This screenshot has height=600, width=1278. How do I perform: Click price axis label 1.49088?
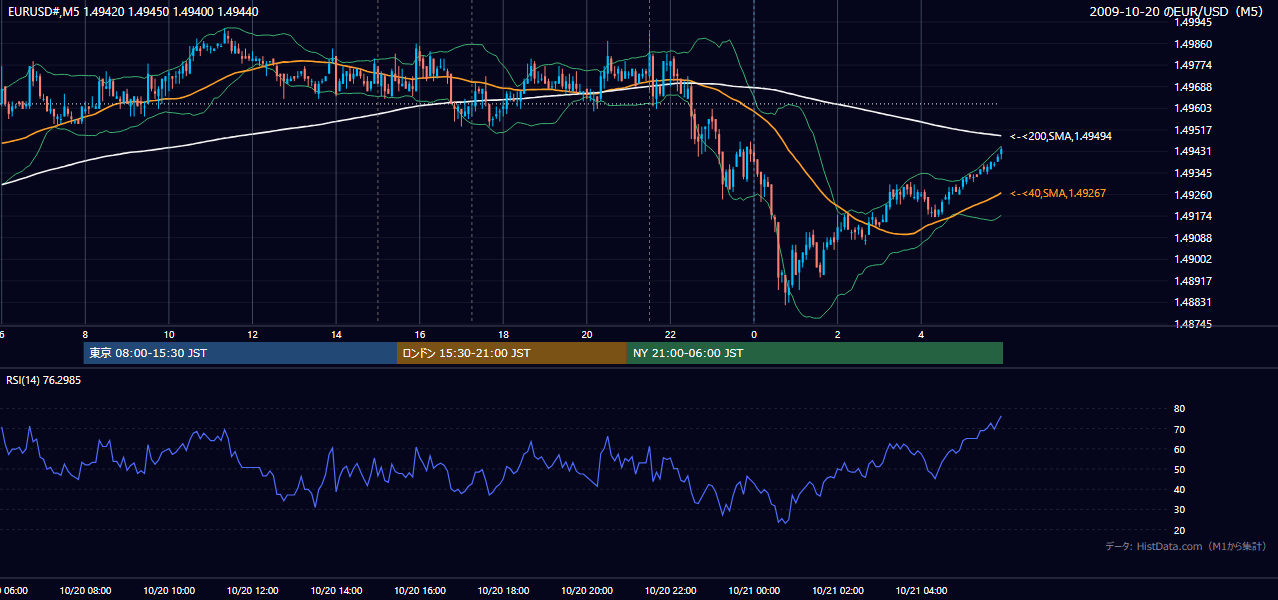pos(1194,238)
